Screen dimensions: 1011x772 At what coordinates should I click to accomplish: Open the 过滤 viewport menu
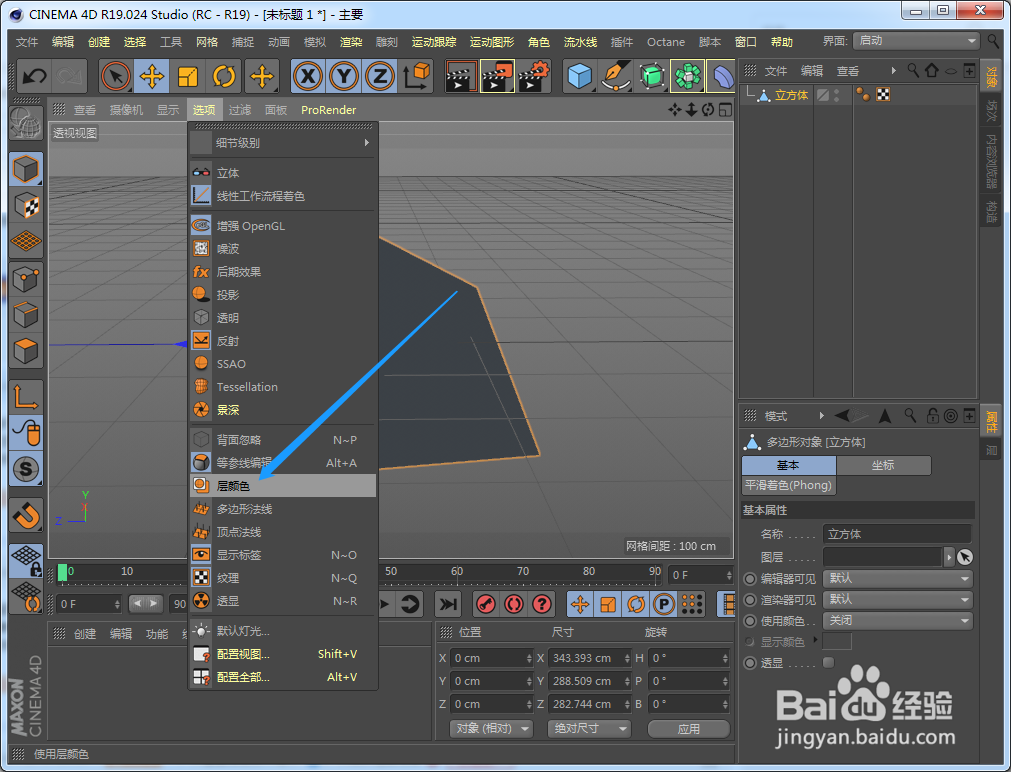[x=240, y=110]
